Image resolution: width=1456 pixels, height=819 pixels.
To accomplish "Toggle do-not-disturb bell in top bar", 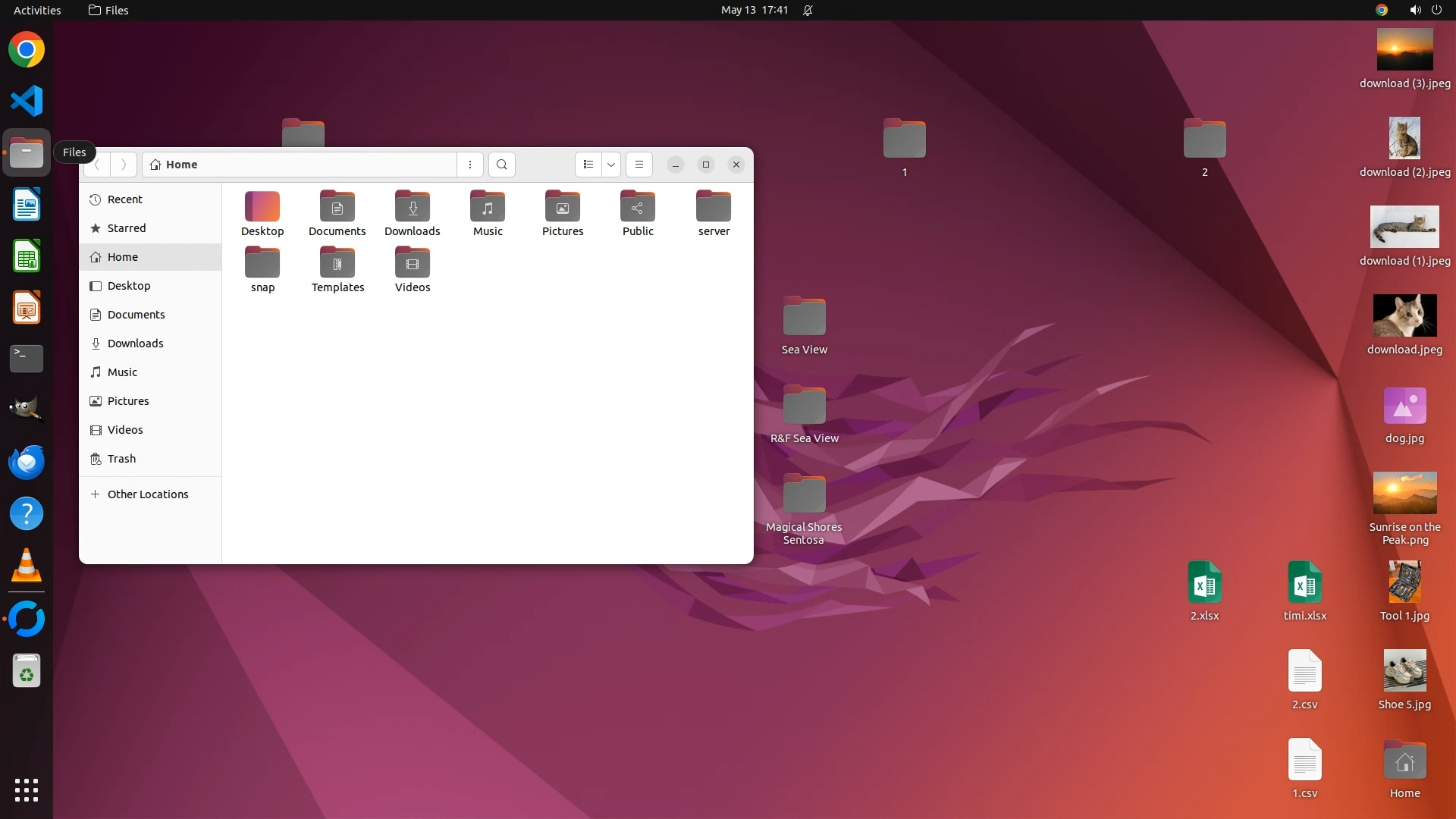I will pyautogui.click(x=808, y=10).
